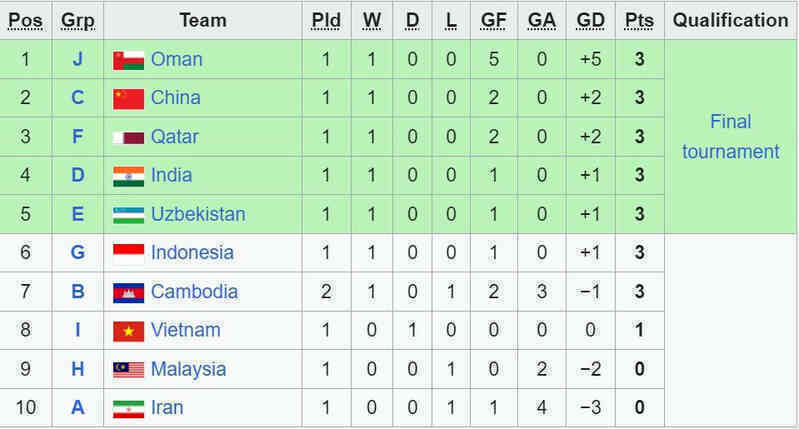Open the Indonesia team link
799x429 pixels.
[192, 252]
